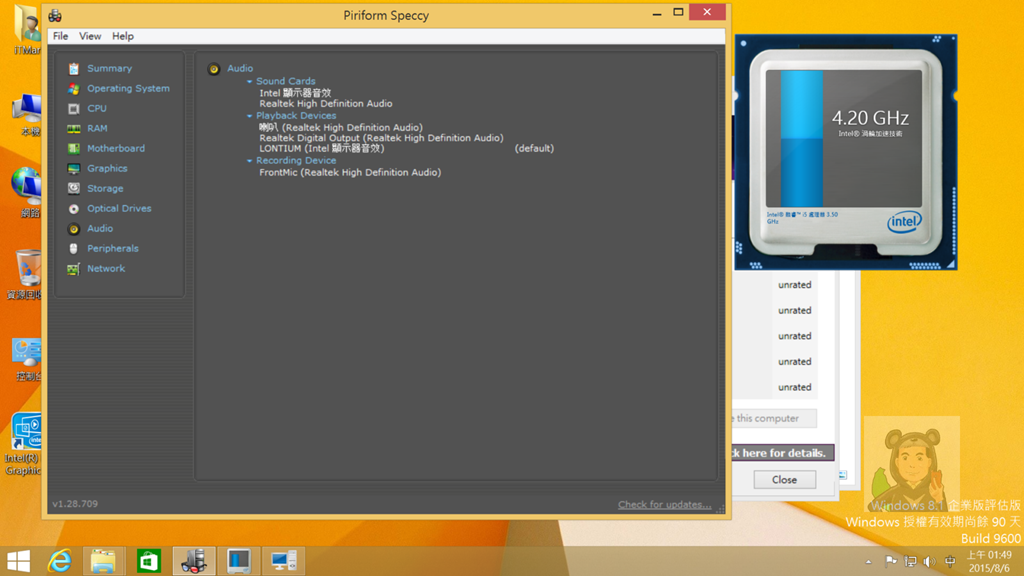Click the blue gauge bar in the CPU gadget

pyautogui.click(x=801, y=138)
